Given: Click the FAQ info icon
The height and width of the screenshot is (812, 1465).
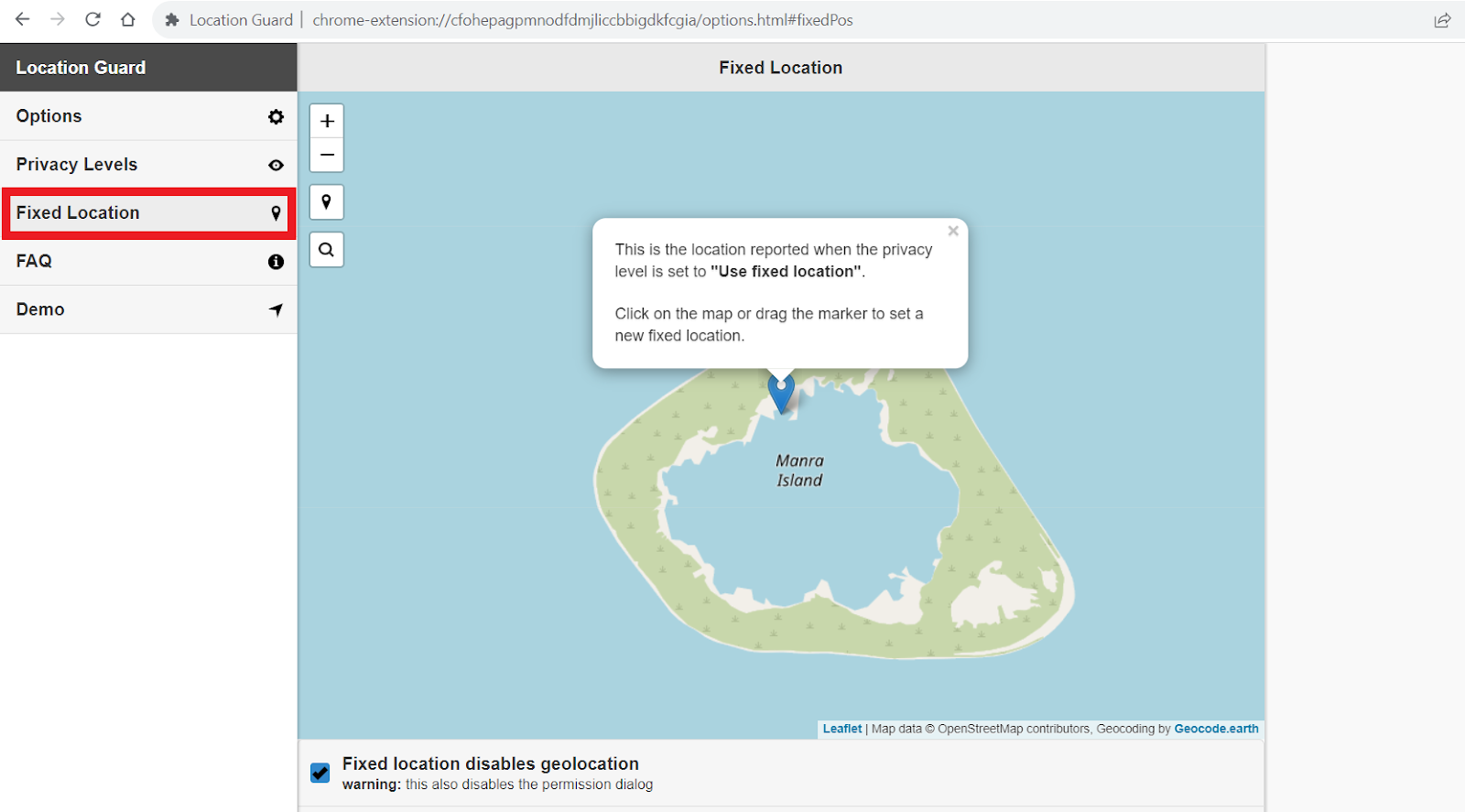Looking at the screenshot, I should tap(276, 262).
